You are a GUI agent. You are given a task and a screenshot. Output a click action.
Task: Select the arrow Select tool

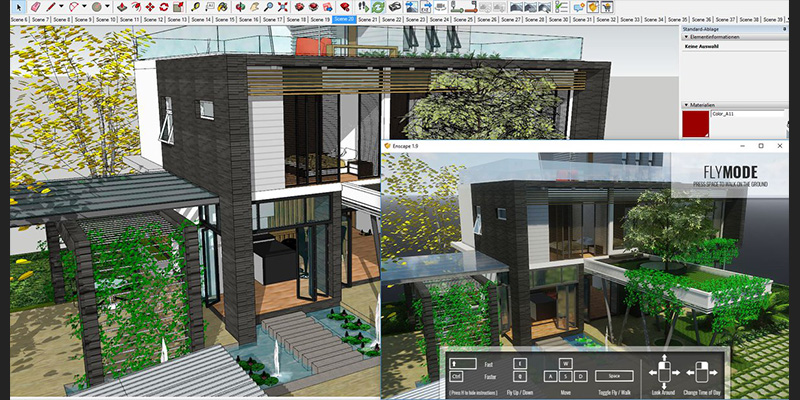tap(19, 7)
